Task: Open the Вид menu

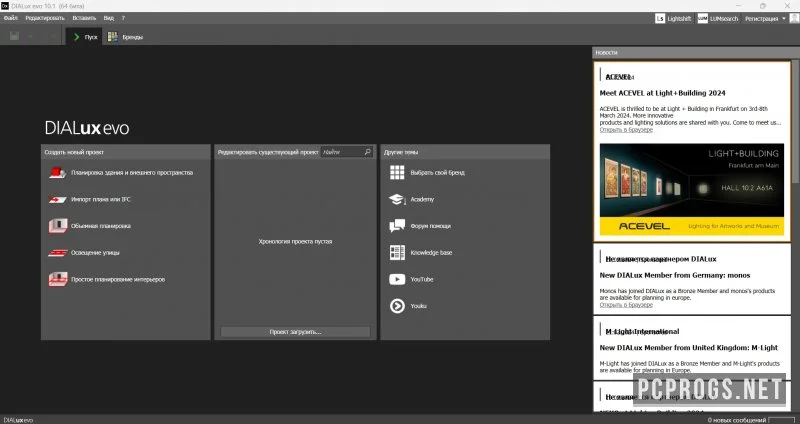Action: coord(109,18)
